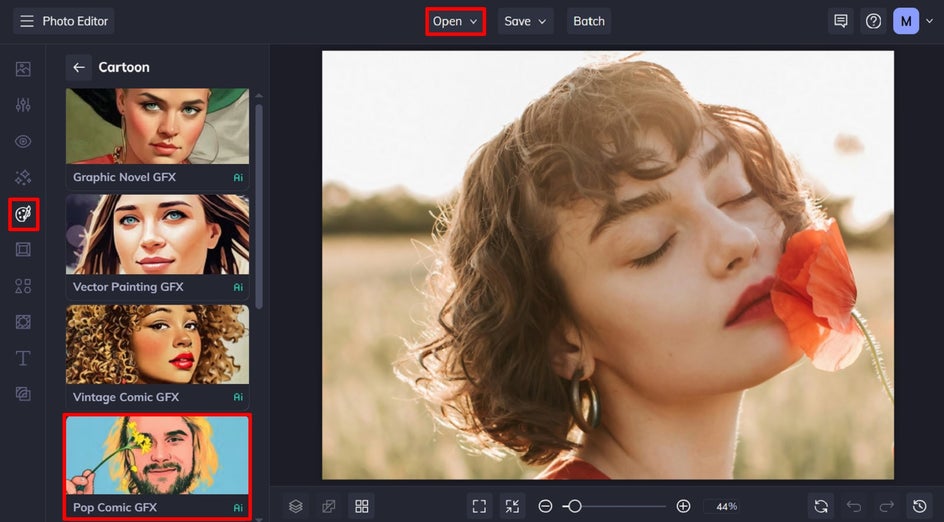Select the Graphic Novel GFX thumbnail
This screenshot has width=944, height=522.
click(157, 126)
